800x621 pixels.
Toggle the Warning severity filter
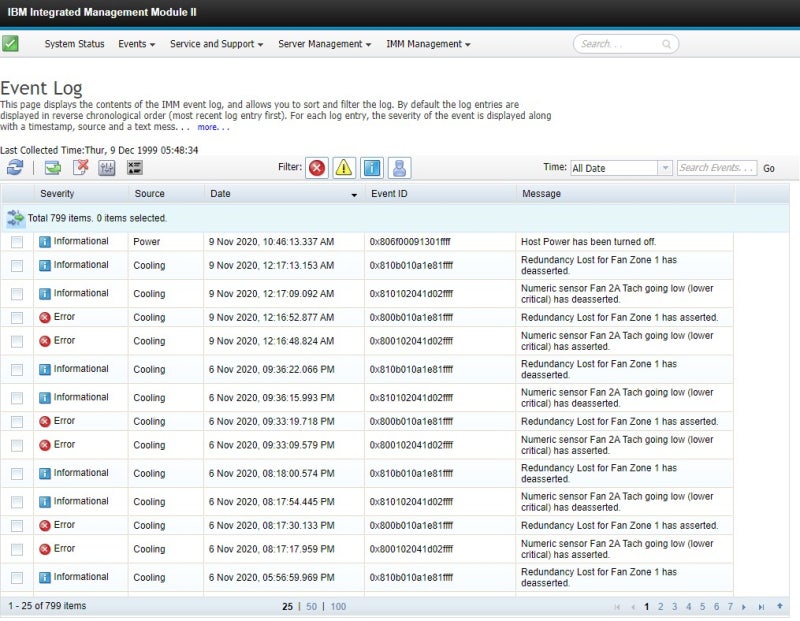(344, 168)
